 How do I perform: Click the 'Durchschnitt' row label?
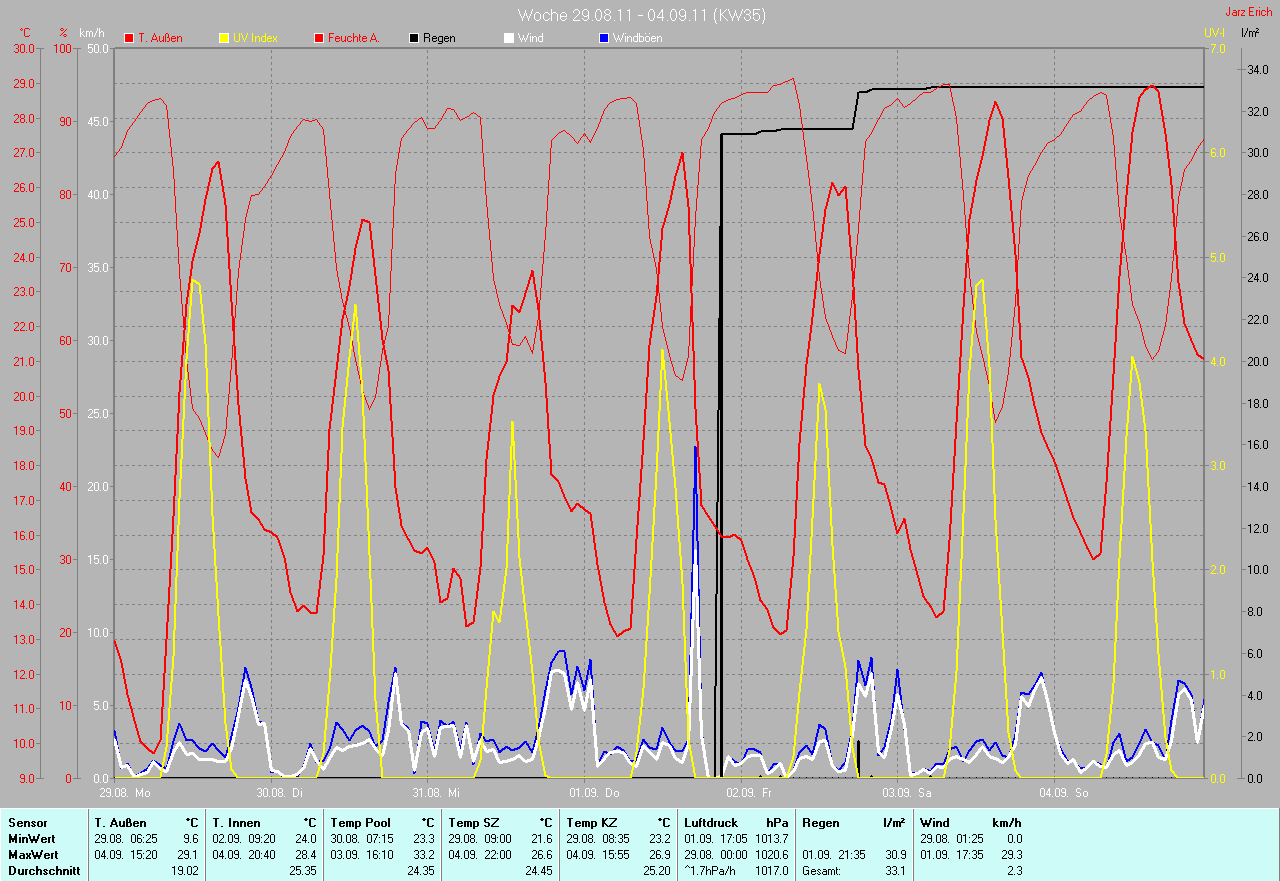pos(43,871)
